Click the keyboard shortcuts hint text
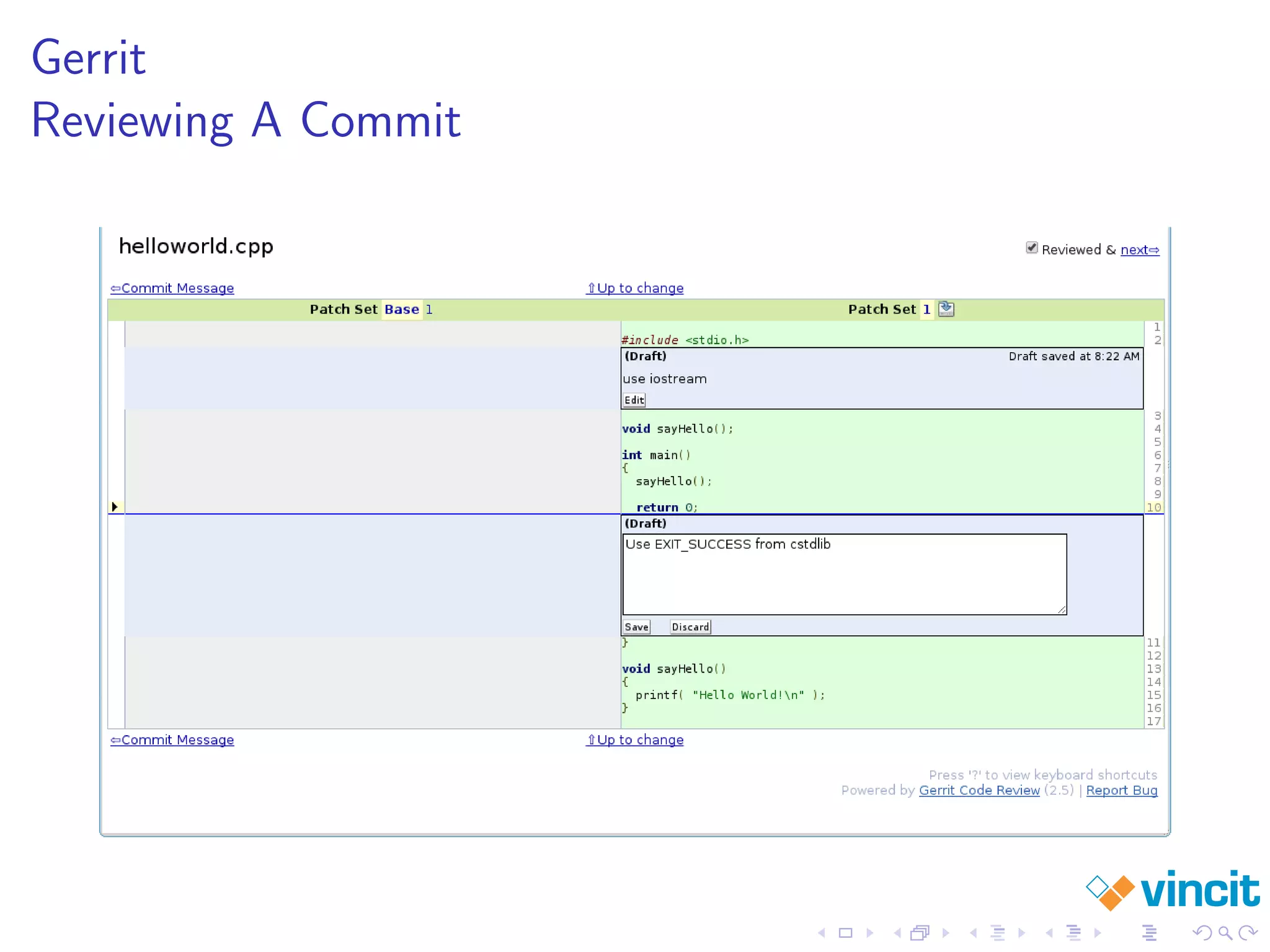The image size is (1270, 952). point(1043,775)
